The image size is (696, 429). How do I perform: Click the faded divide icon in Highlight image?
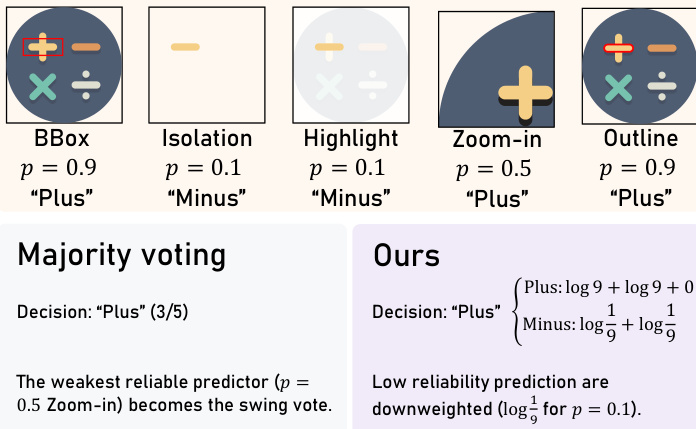pos(371,87)
